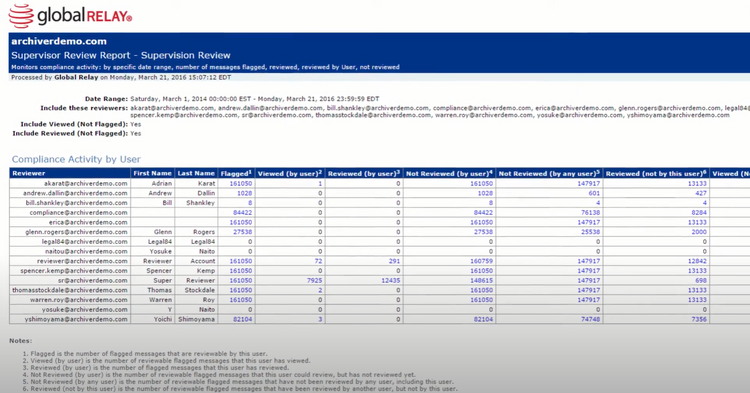Screen dimensions: 750x393
Task: Select the First Name column header
Action: [153, 173]
